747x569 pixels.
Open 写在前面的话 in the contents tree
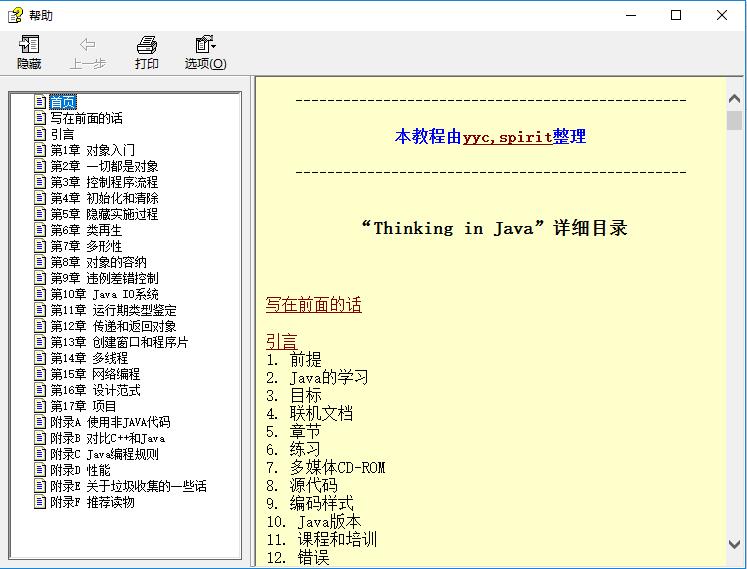tap(86, 118)
